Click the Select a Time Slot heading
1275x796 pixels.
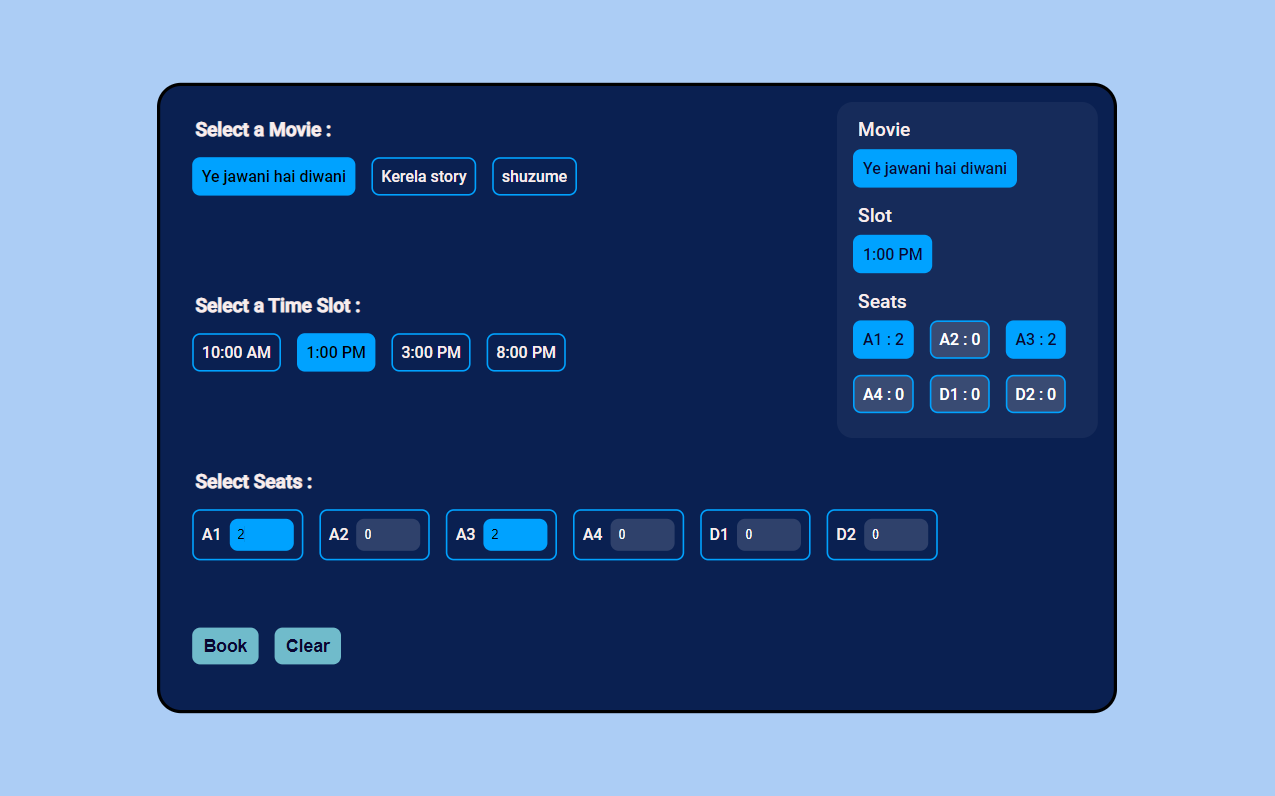pyautogui.click(x=278, y=306)
